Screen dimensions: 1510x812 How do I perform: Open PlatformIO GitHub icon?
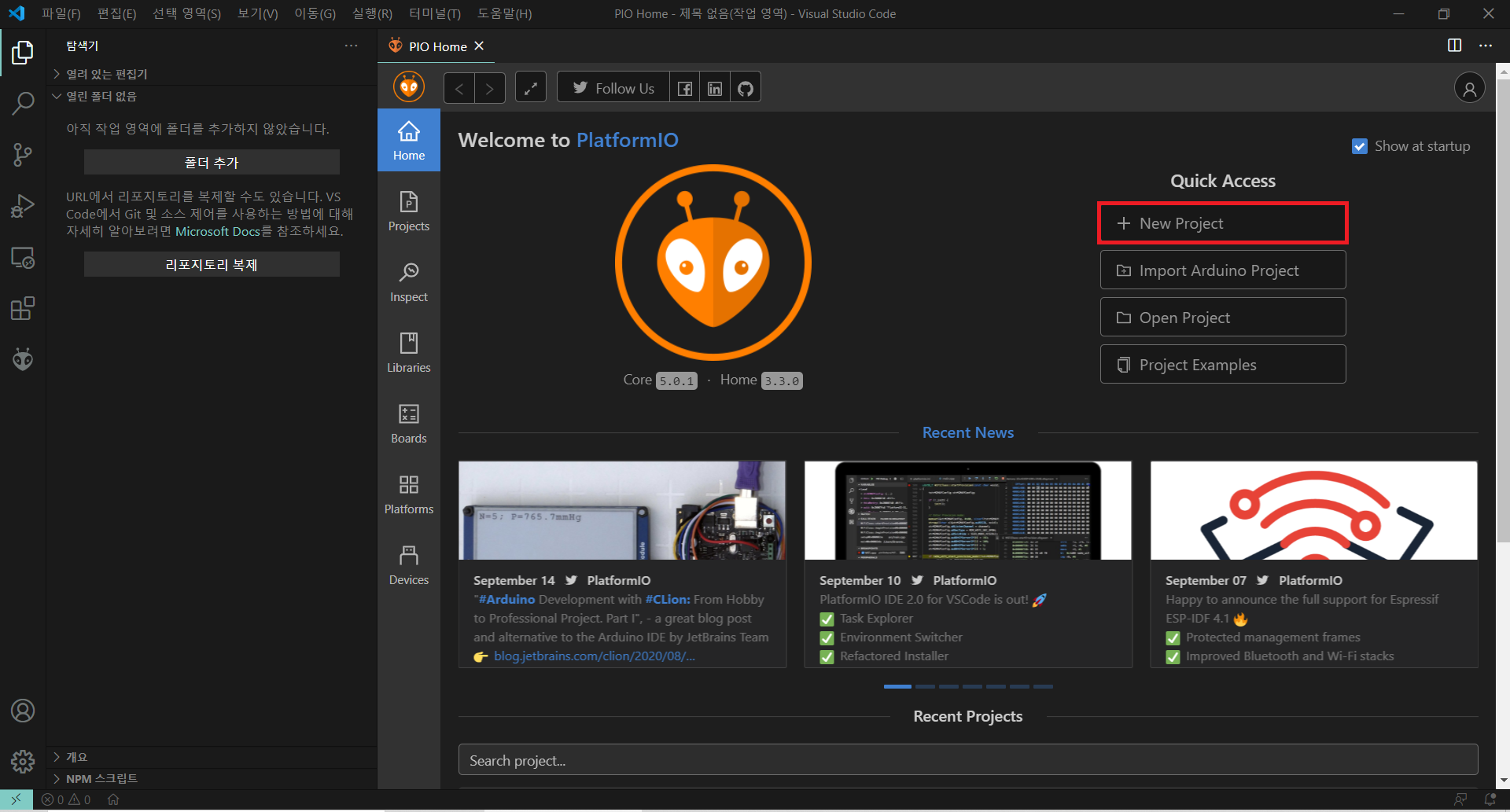746,88
